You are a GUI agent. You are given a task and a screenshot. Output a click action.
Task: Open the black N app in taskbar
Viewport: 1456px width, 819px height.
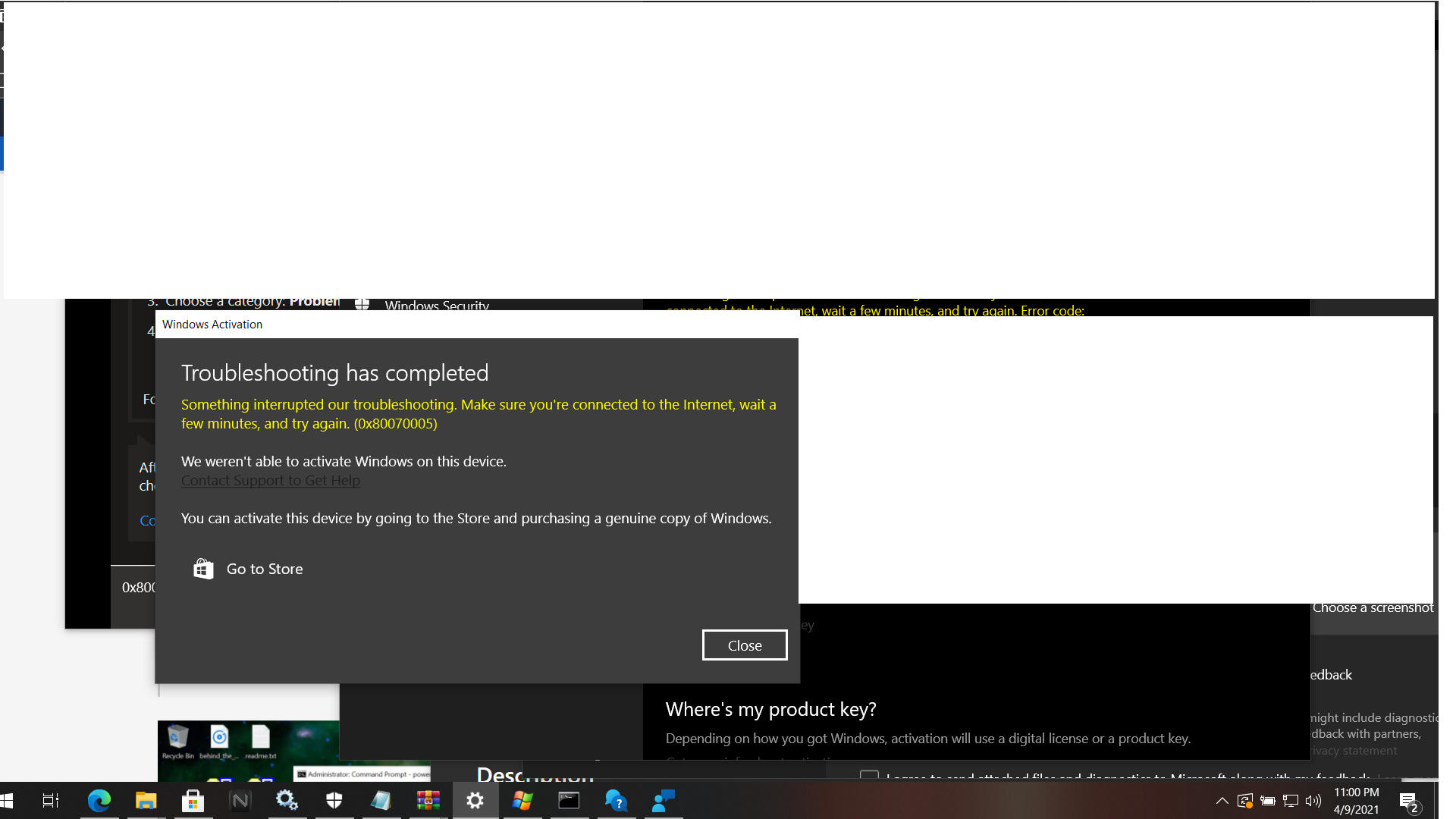coord(240,800)
